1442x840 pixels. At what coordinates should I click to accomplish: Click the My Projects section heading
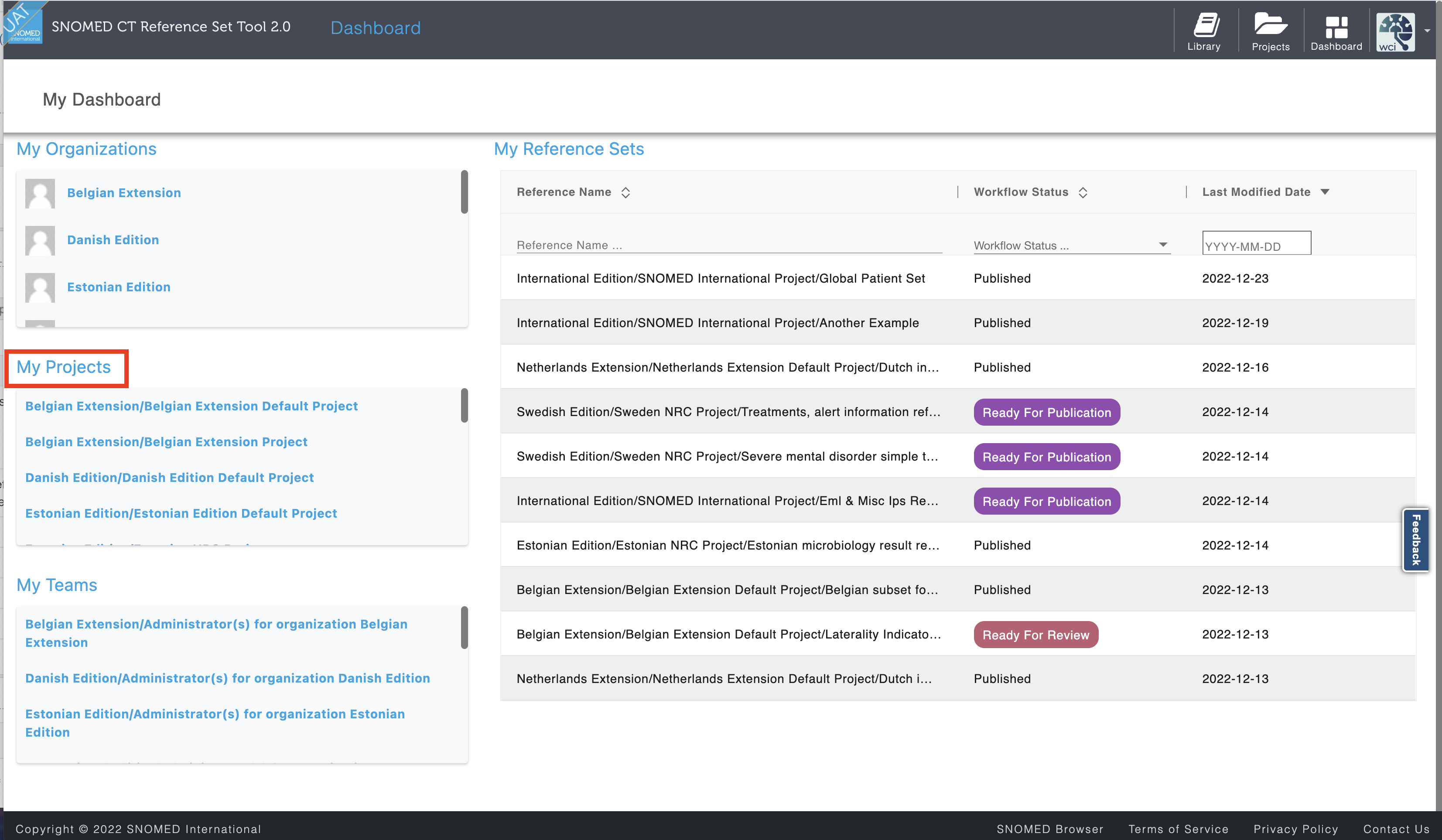(x=64, y=367)
